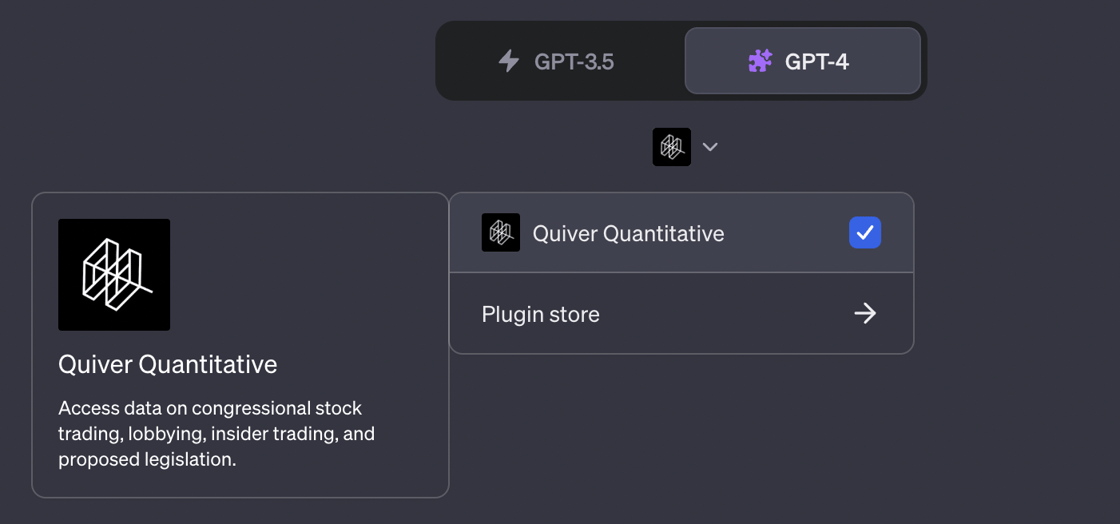Click blank space beside the info card logo
The height and width of the screenshot is (524, 1120).
300,275
